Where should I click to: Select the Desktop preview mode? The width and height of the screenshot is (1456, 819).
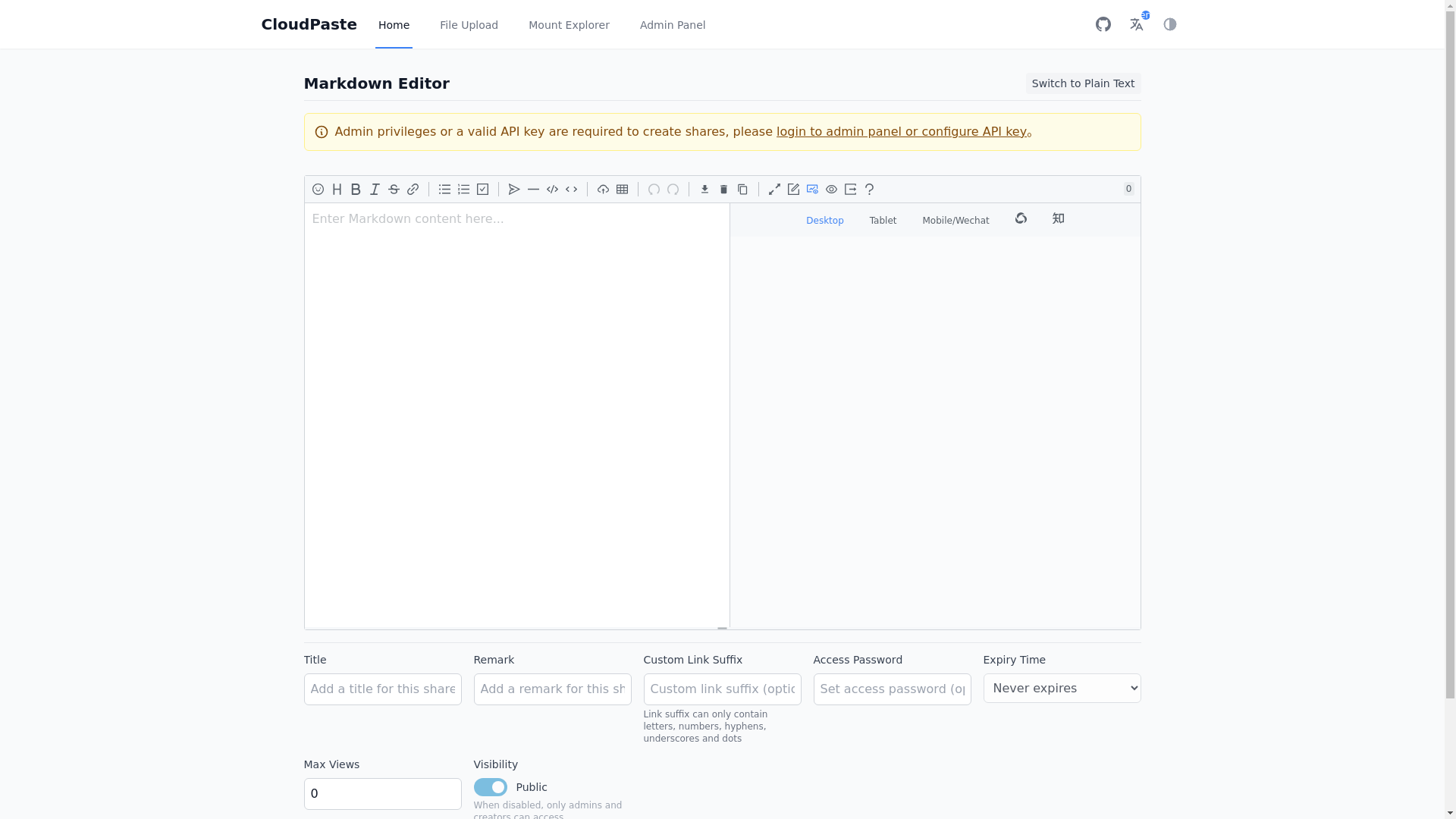pyautogui.click(x=824, y=221)
